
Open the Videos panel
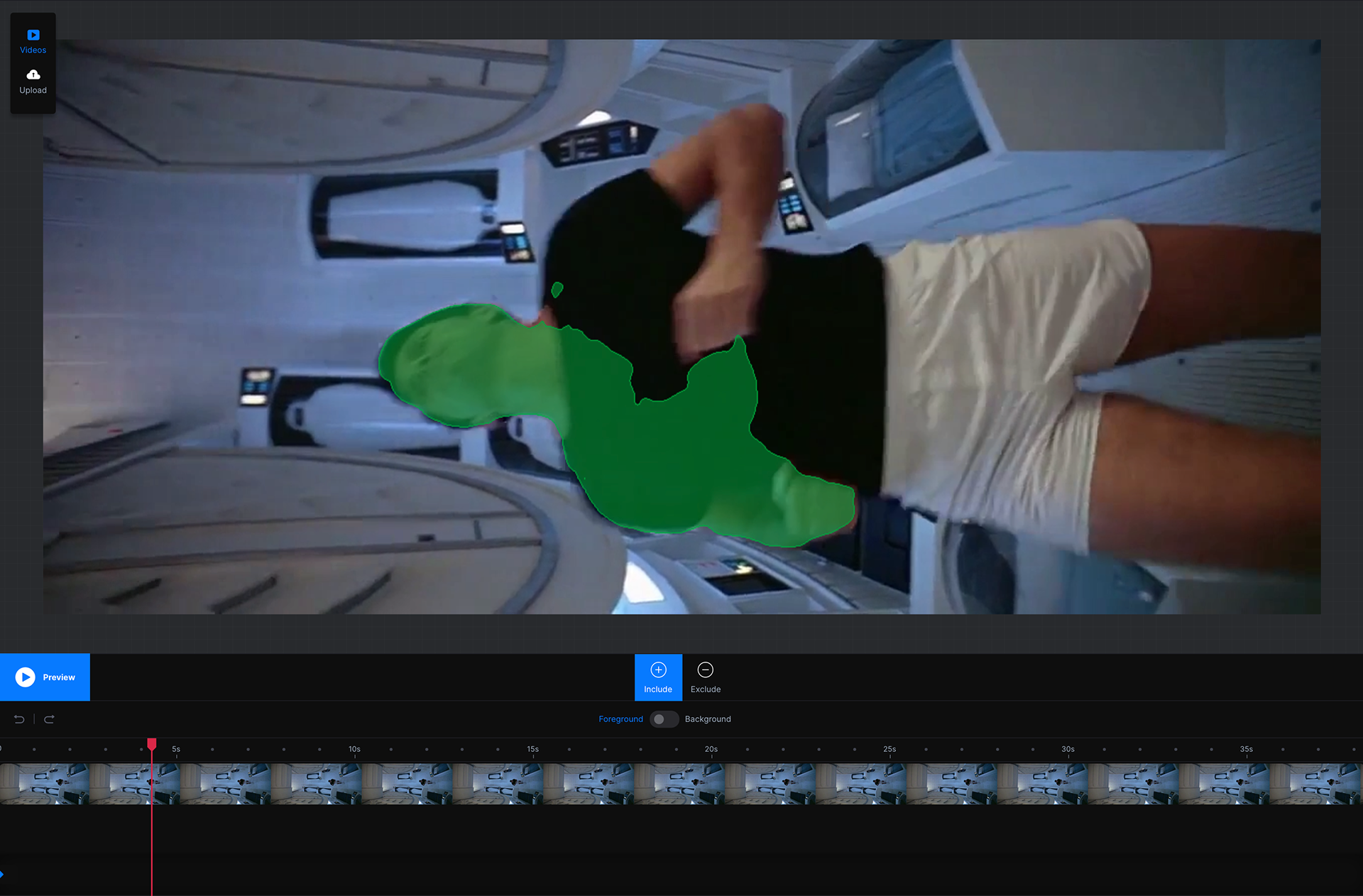click(33, 41)
